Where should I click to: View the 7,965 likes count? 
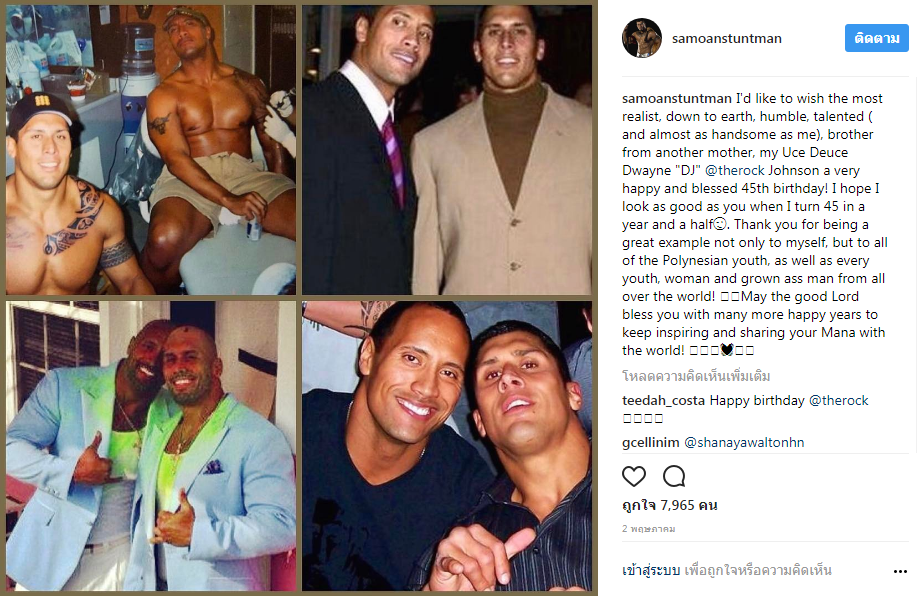click(x=670, y=505)
